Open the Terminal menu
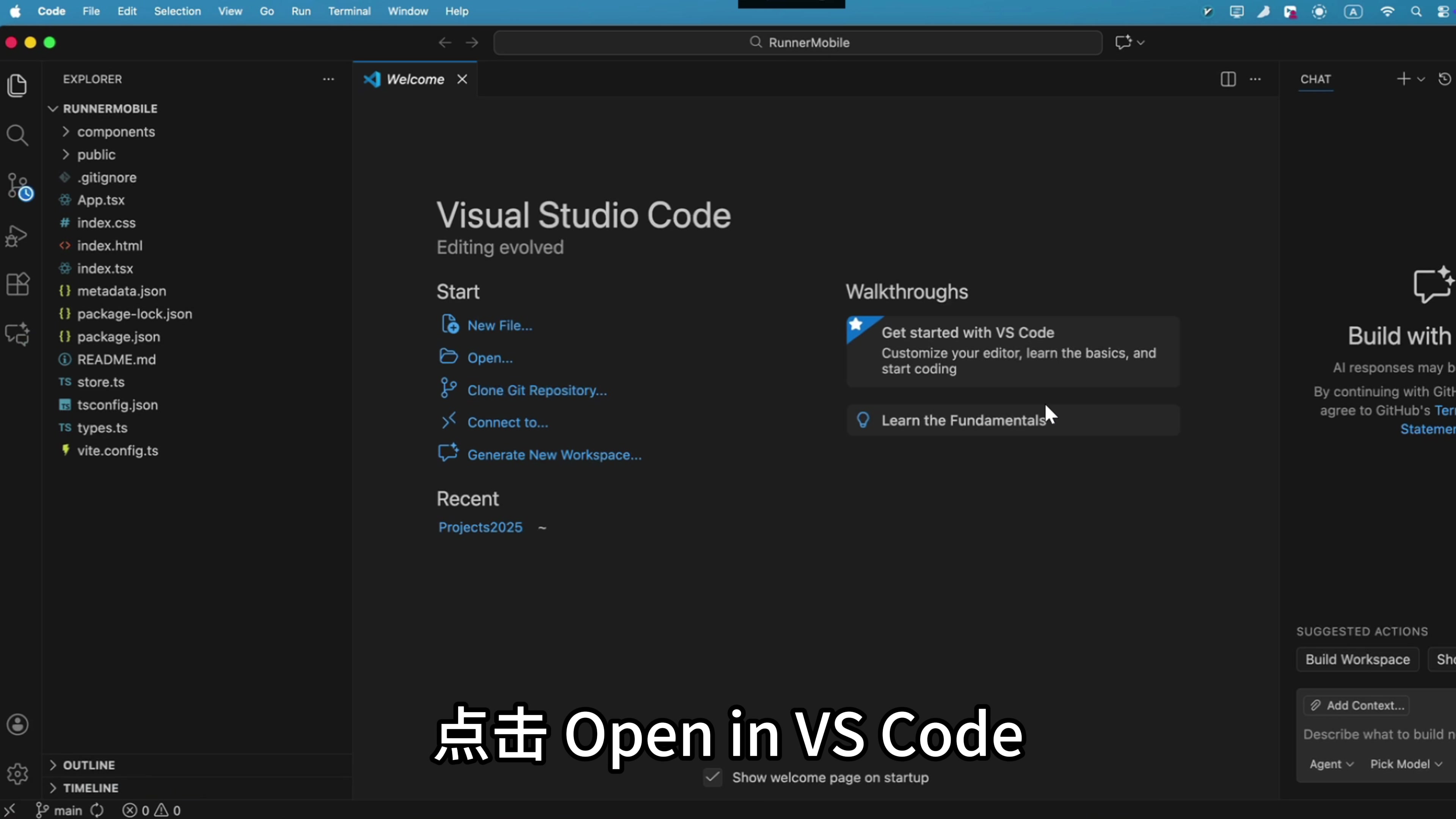This screenshot has height=819, width=1456. click(349, 11)
